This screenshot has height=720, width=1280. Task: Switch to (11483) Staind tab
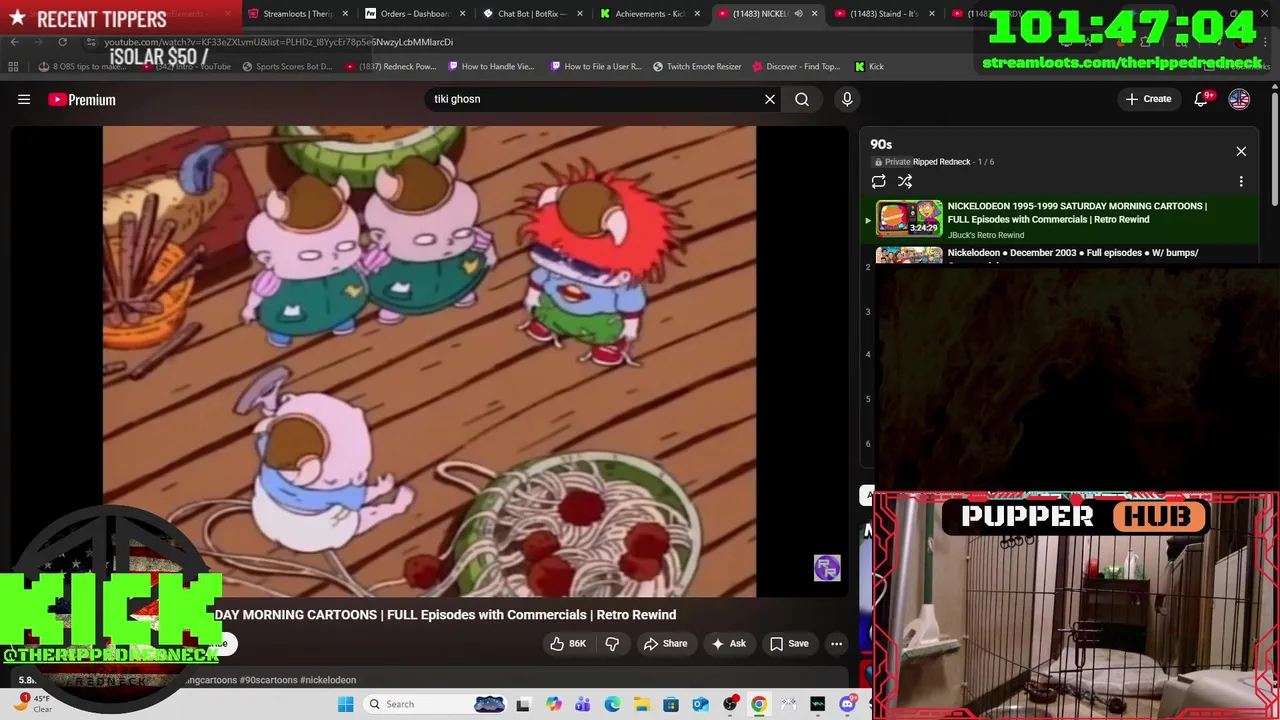point(883,14)
